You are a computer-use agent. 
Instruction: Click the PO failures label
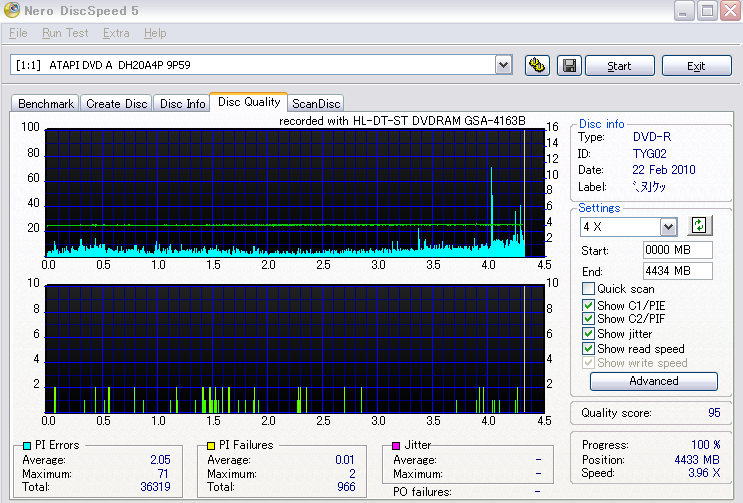tap(422, 492)
